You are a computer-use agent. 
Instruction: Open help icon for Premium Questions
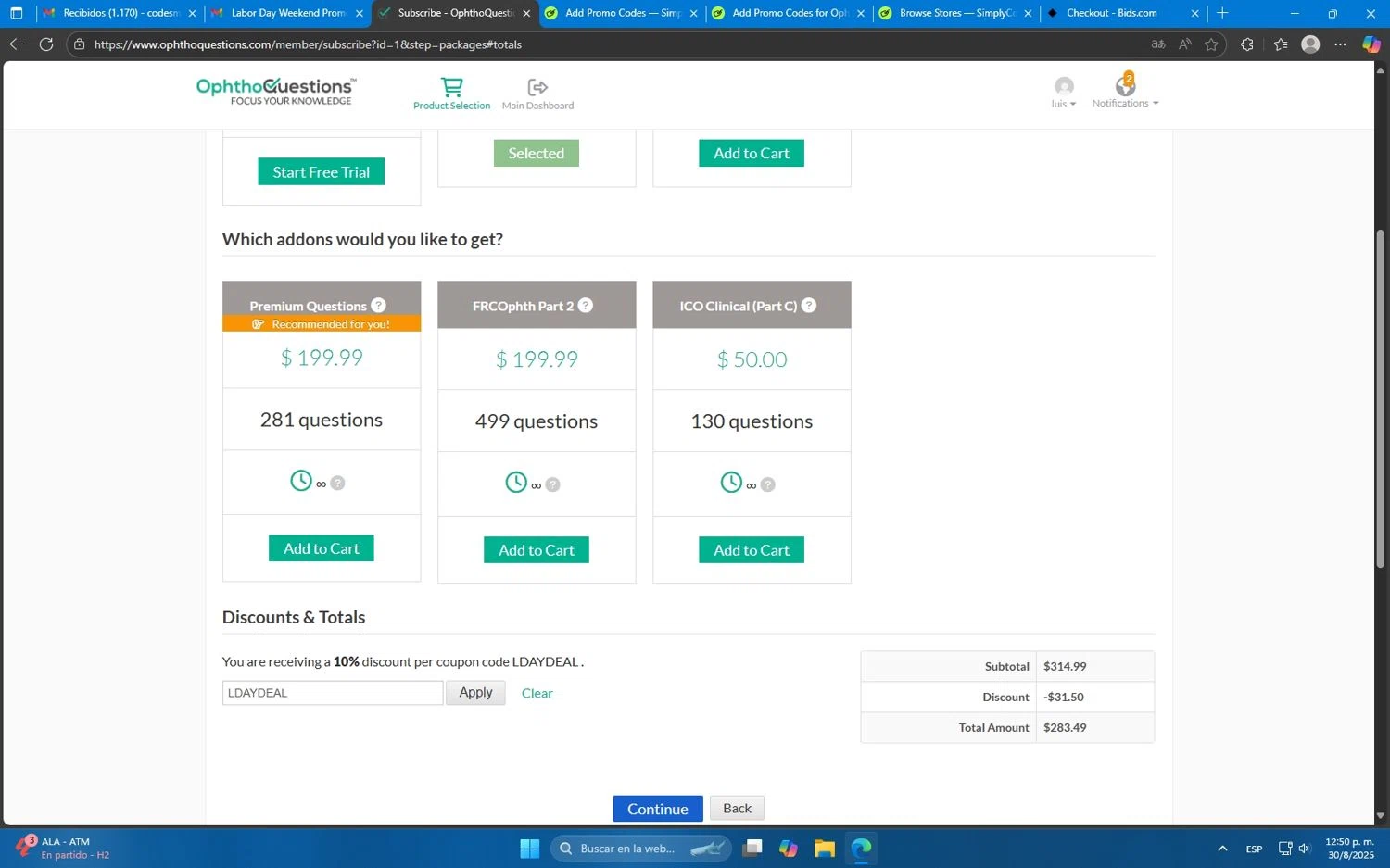379,306
